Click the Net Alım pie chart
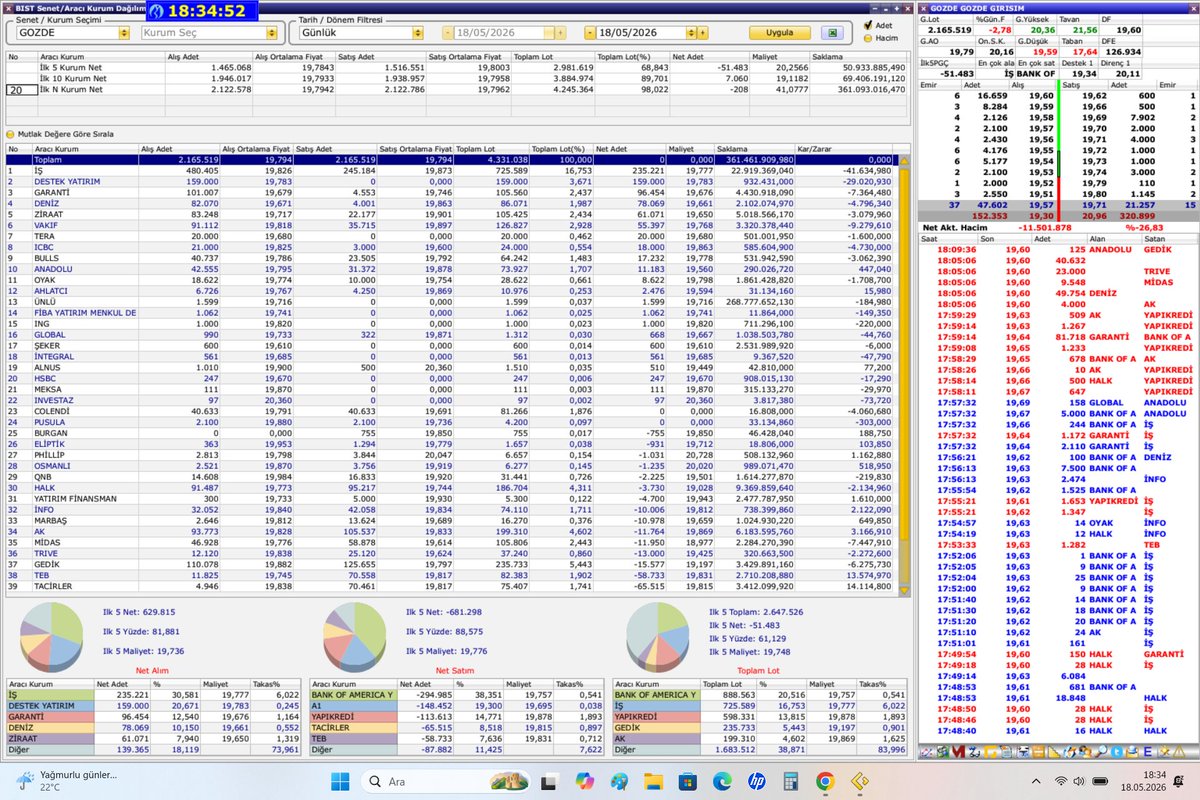 pyautogui.click(x=53, y=635)
